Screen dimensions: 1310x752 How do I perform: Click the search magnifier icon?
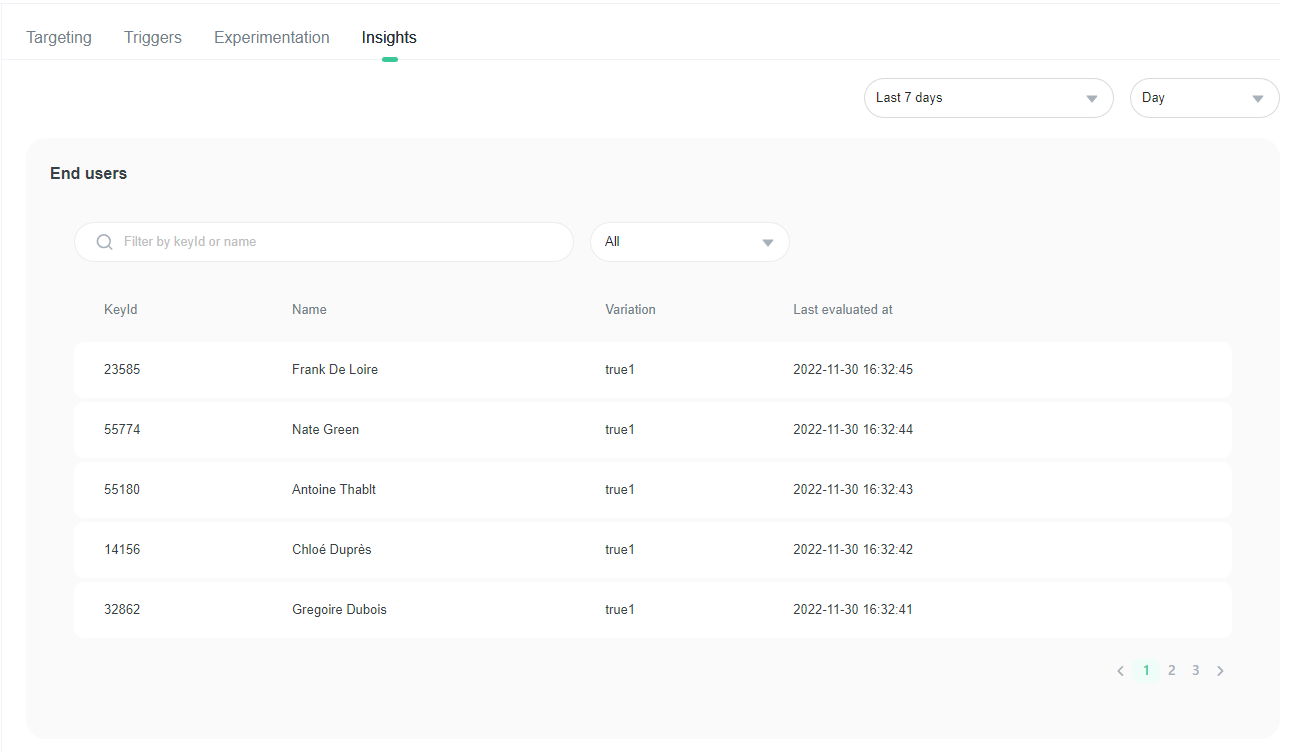coord(104,242)
